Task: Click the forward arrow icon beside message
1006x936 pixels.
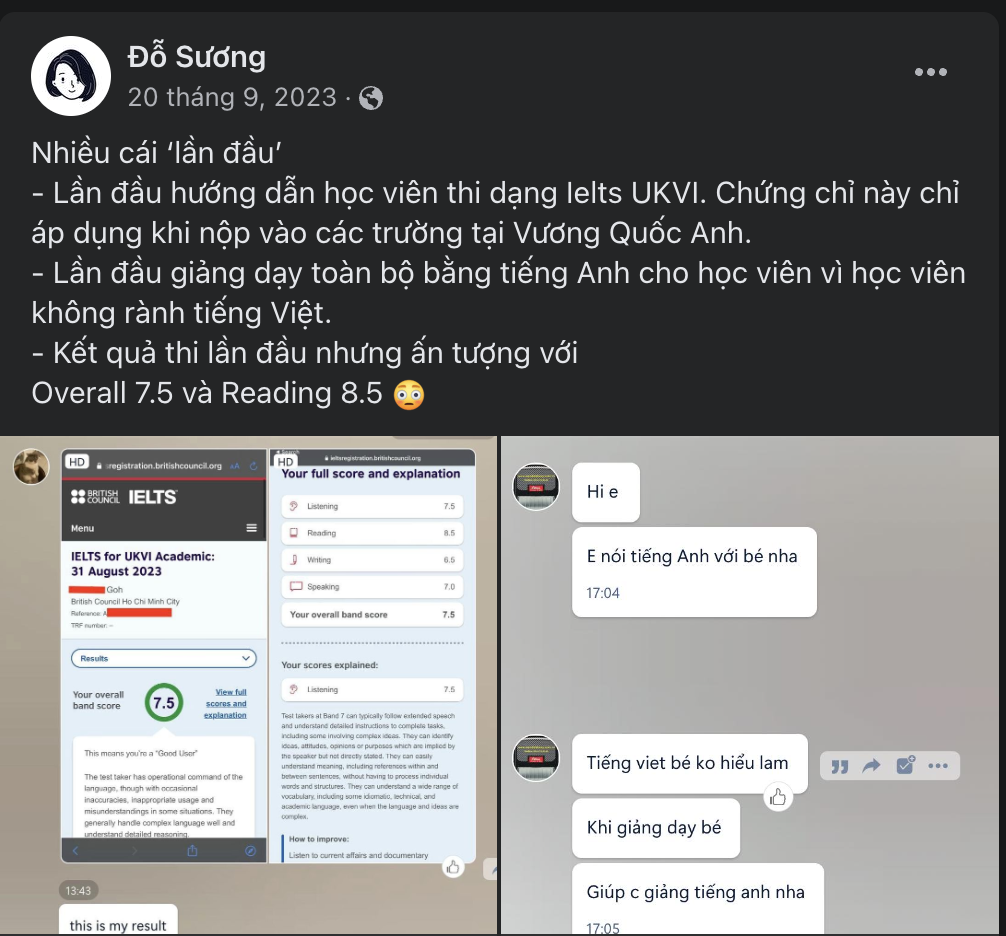Action: pyautogui.click(x=871, y=765)
